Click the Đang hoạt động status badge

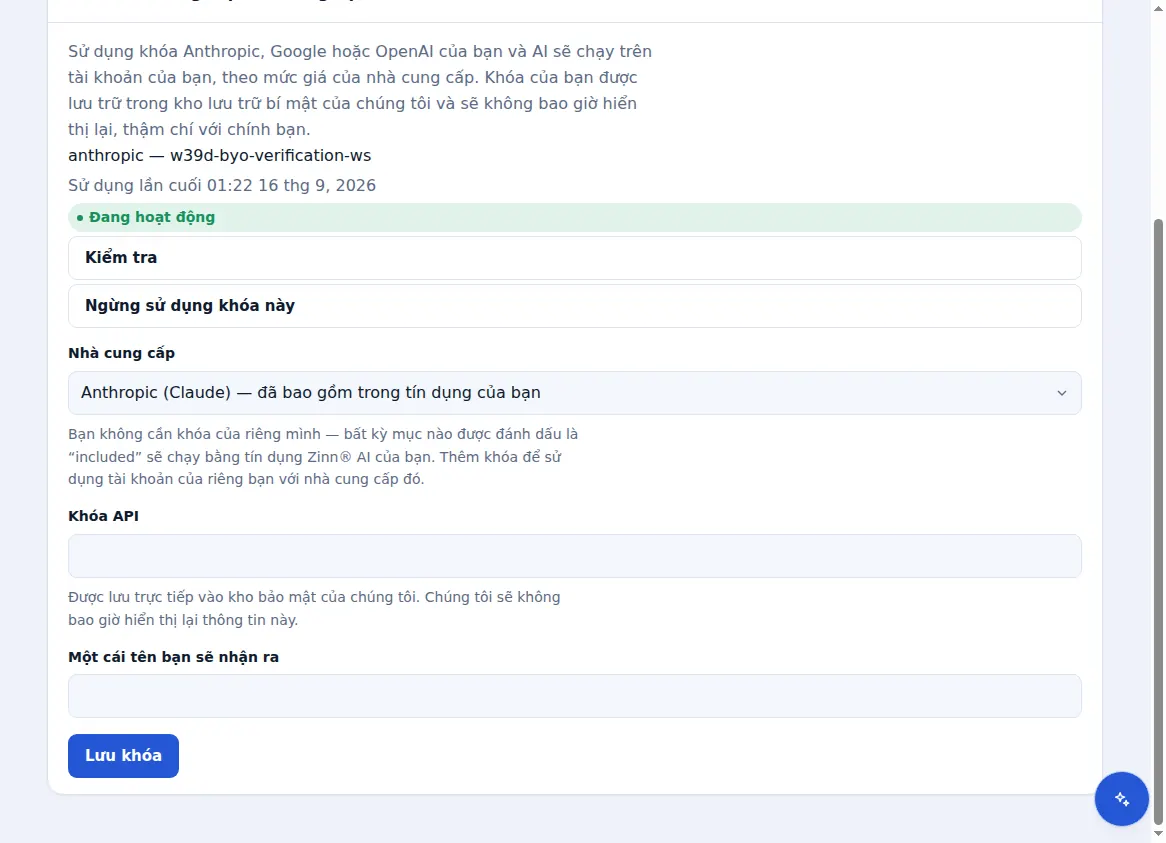coord(574,217)
